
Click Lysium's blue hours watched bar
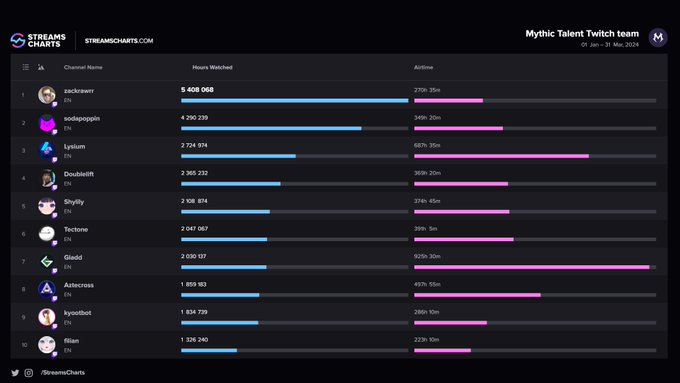point(239,156)
